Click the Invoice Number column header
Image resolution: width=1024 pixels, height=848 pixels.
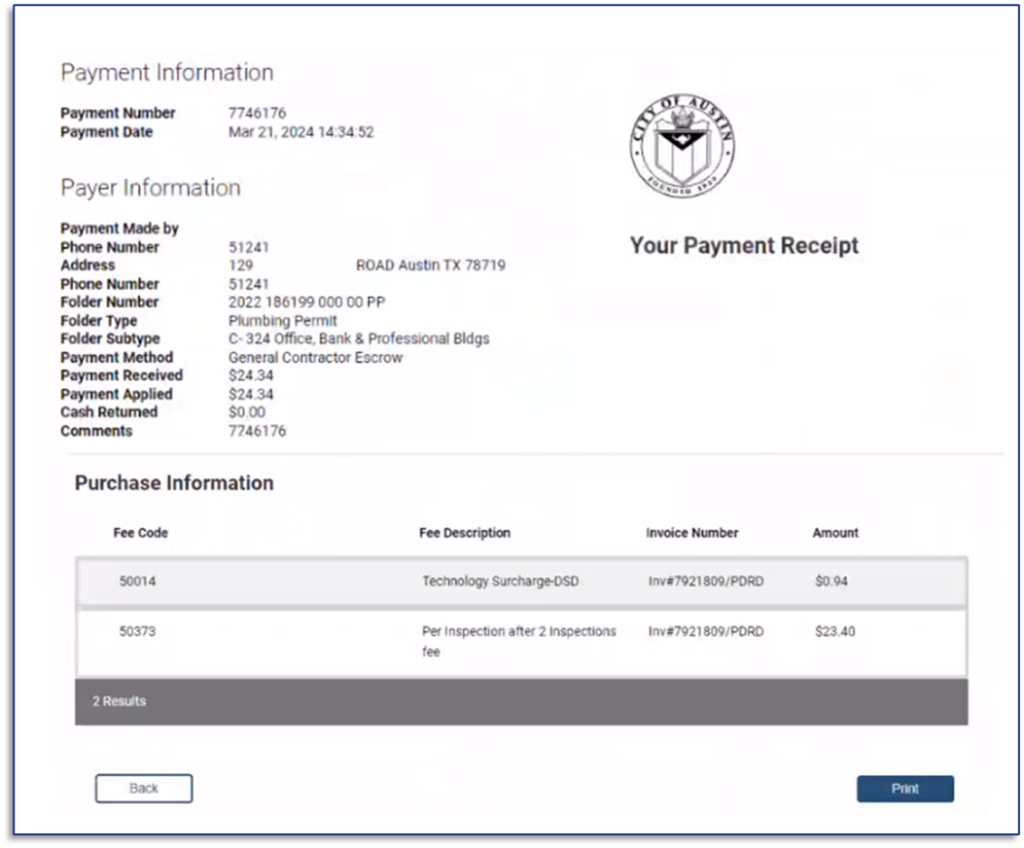[692, 533]
